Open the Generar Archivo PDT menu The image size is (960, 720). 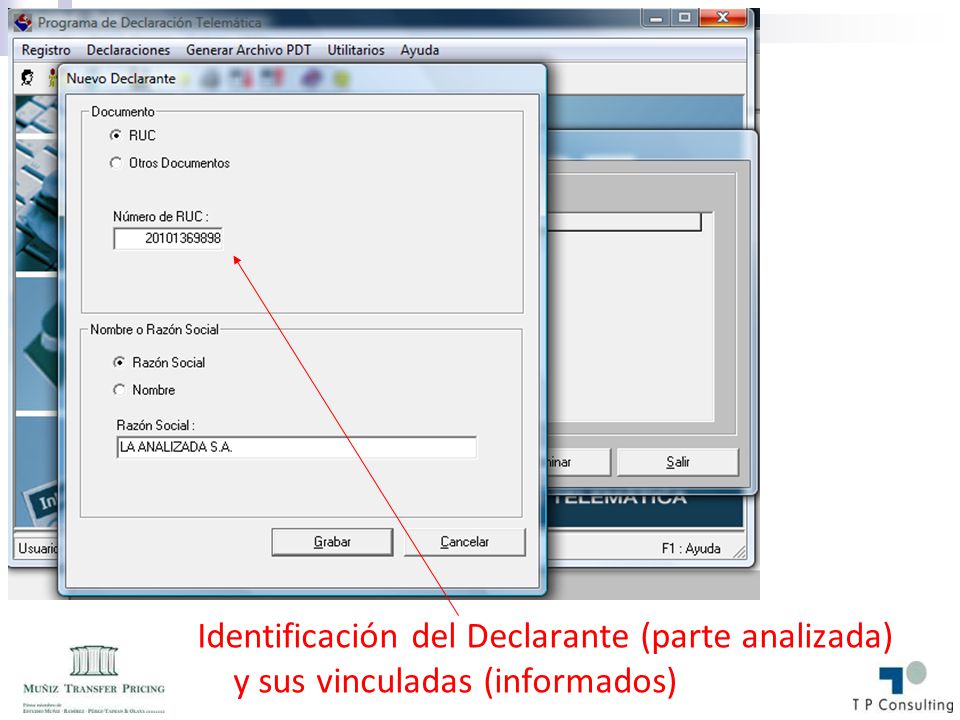[x=249, y=50]
